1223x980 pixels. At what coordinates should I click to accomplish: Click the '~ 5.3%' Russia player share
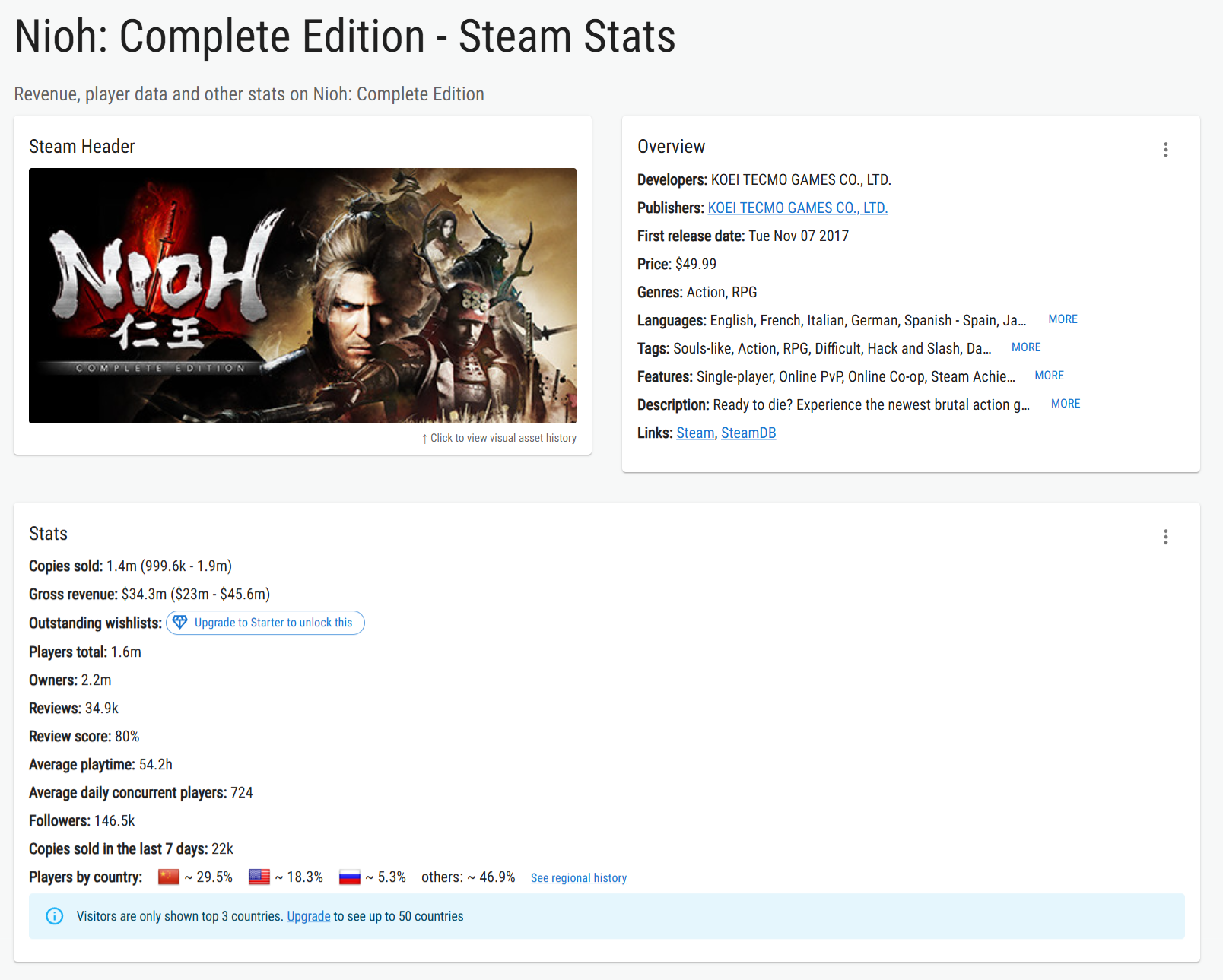(x=386, y=877)
